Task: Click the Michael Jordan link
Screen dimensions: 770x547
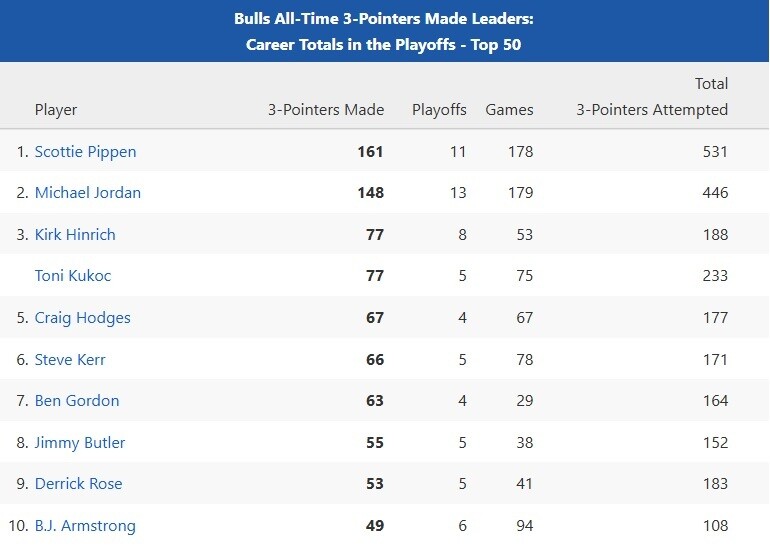Action: point(88,193)
